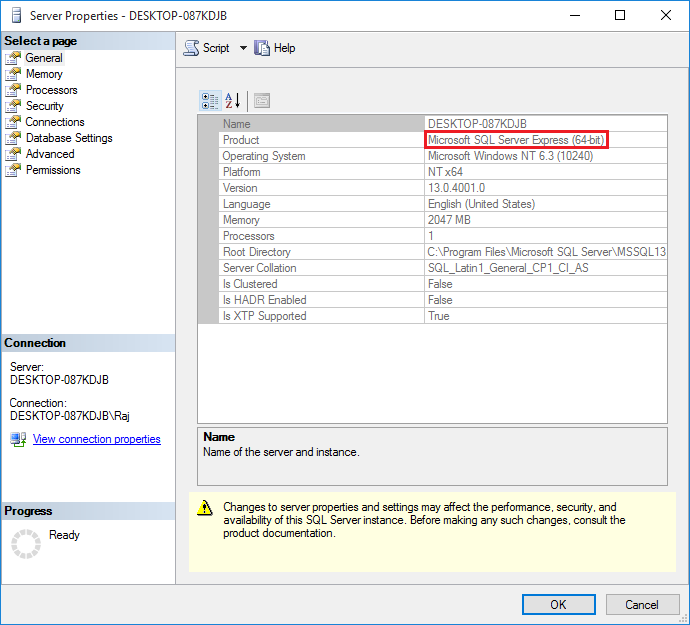Select the Is HADR Enabled row
The image size is (690, 625).
[443, 300]
